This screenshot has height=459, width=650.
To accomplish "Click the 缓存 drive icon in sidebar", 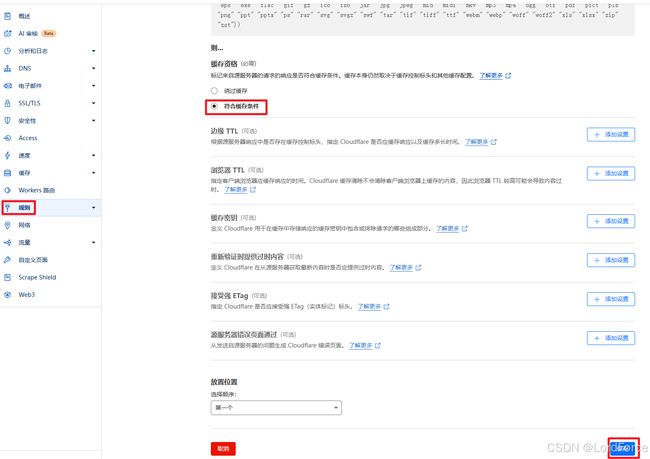I will tap(7, 173).
